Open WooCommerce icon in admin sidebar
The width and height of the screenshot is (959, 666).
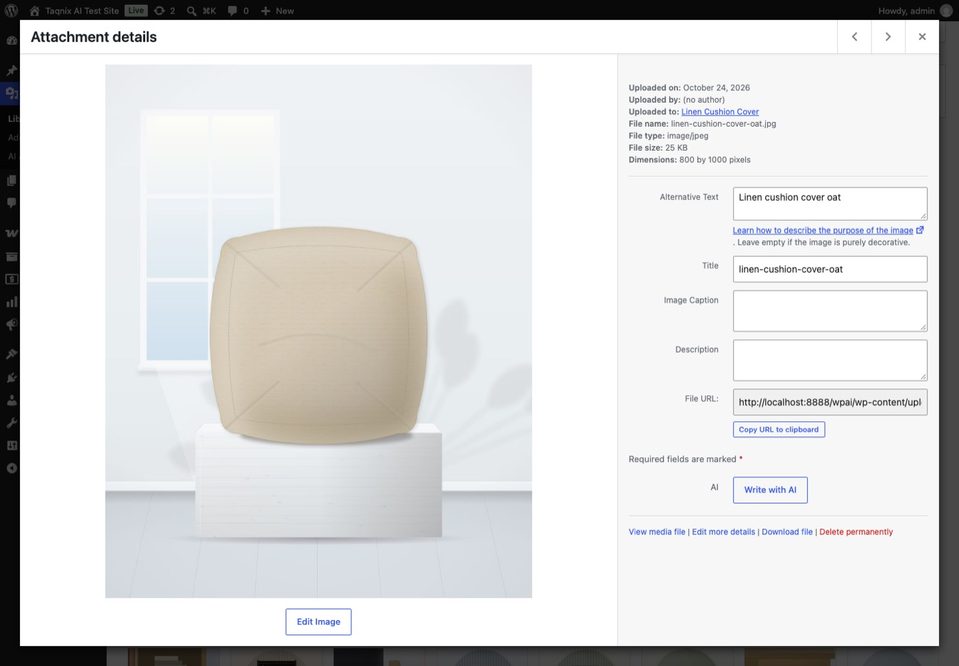point(11,233)
